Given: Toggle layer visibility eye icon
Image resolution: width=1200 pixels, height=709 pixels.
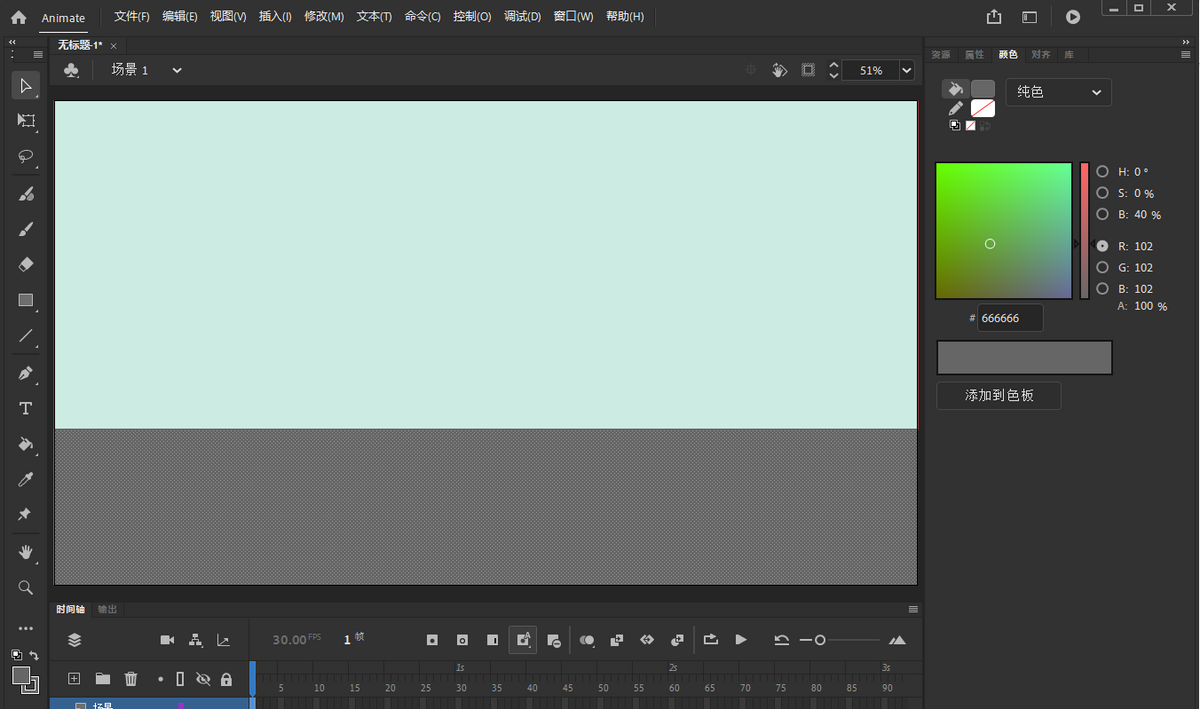Looking at the screenshot, I should click(x=203, y=679).
